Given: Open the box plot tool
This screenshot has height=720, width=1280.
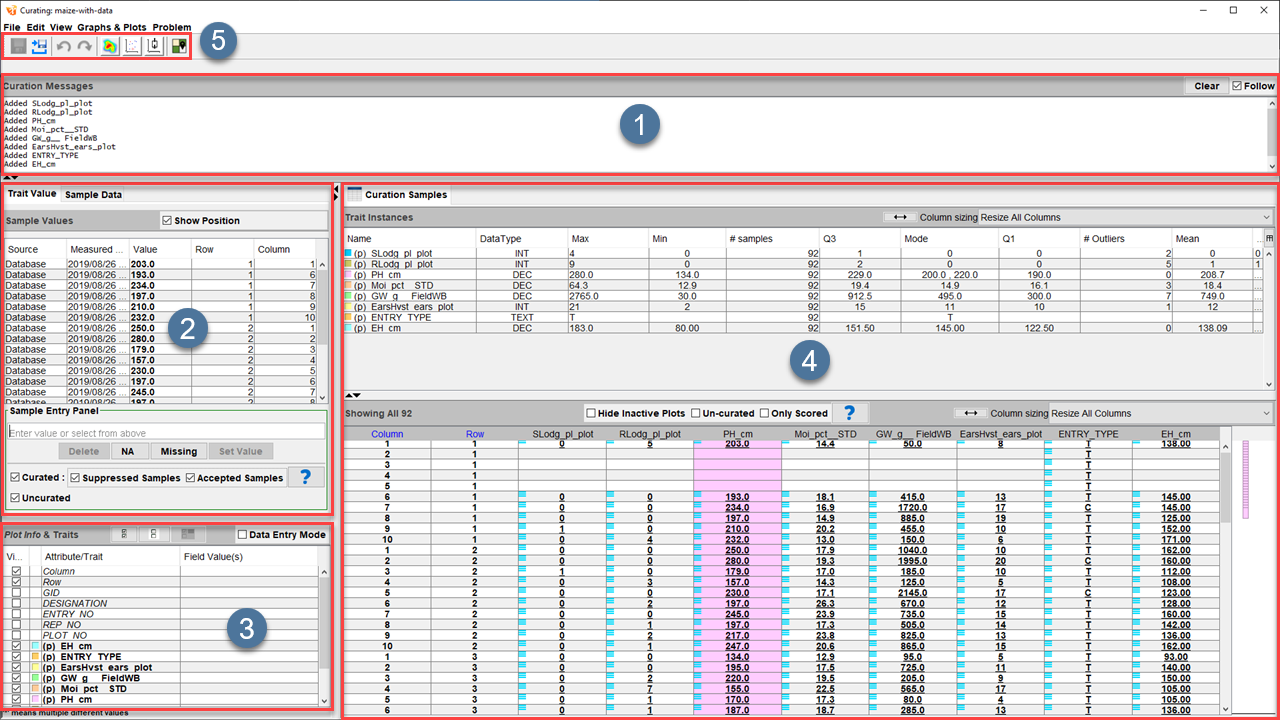Looking at the screenshot, I should 154,46.
